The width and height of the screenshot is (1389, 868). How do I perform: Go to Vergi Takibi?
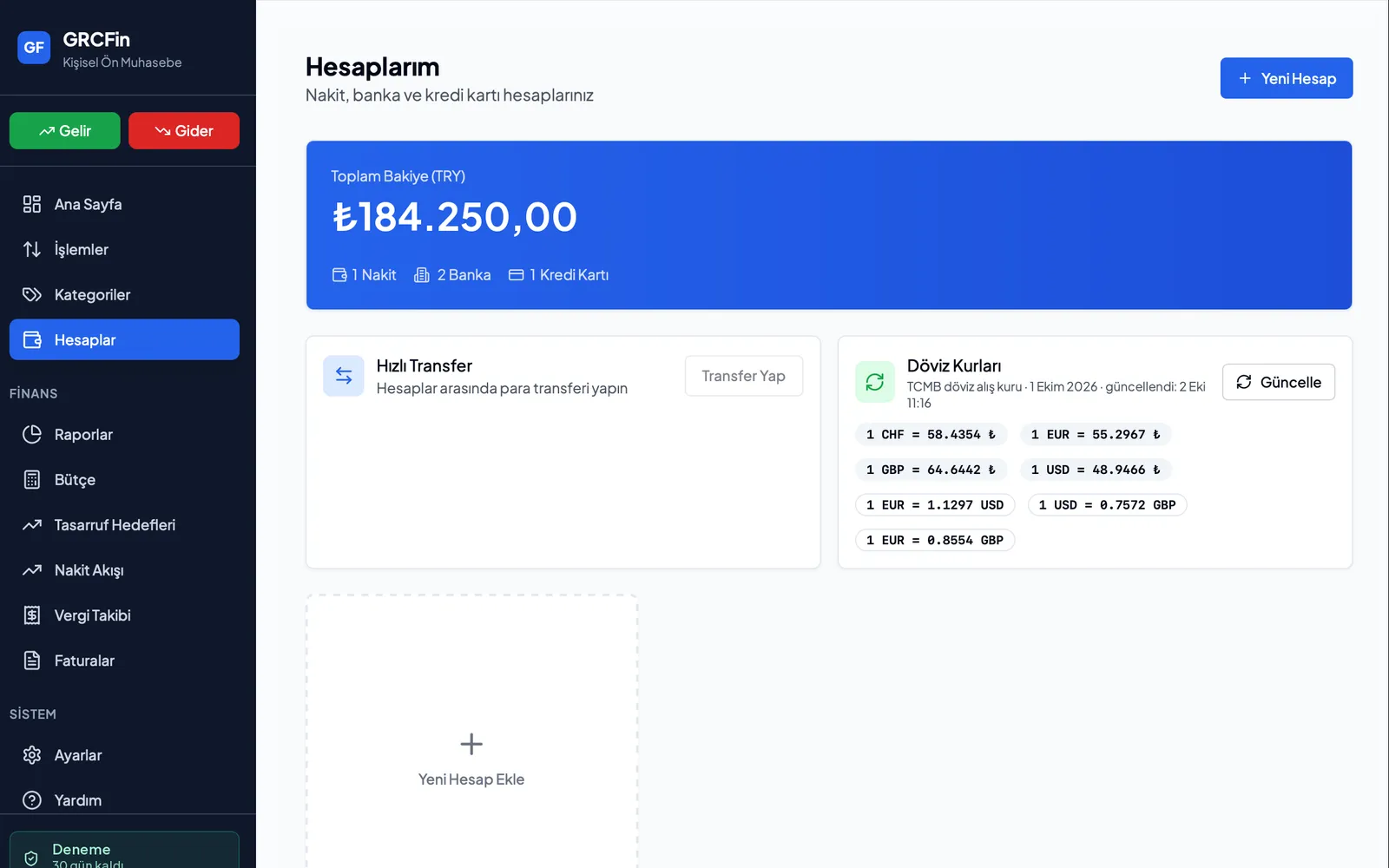[x=124, y=615]
